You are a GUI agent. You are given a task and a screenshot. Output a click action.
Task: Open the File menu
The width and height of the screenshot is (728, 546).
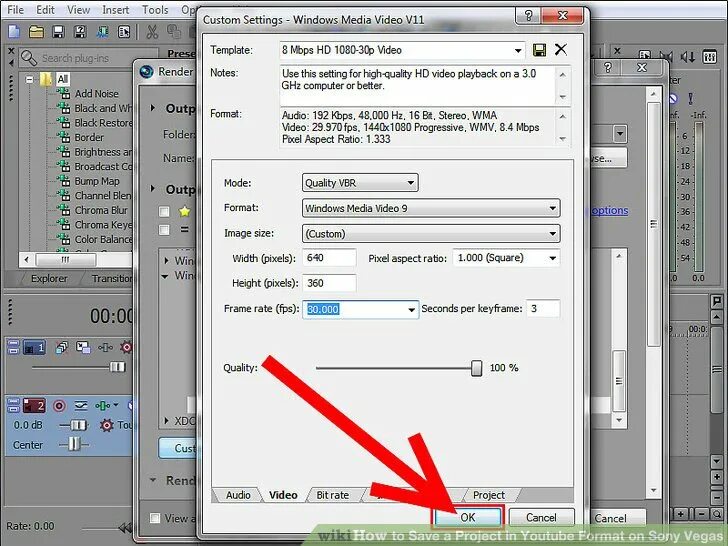pos(15,9)
